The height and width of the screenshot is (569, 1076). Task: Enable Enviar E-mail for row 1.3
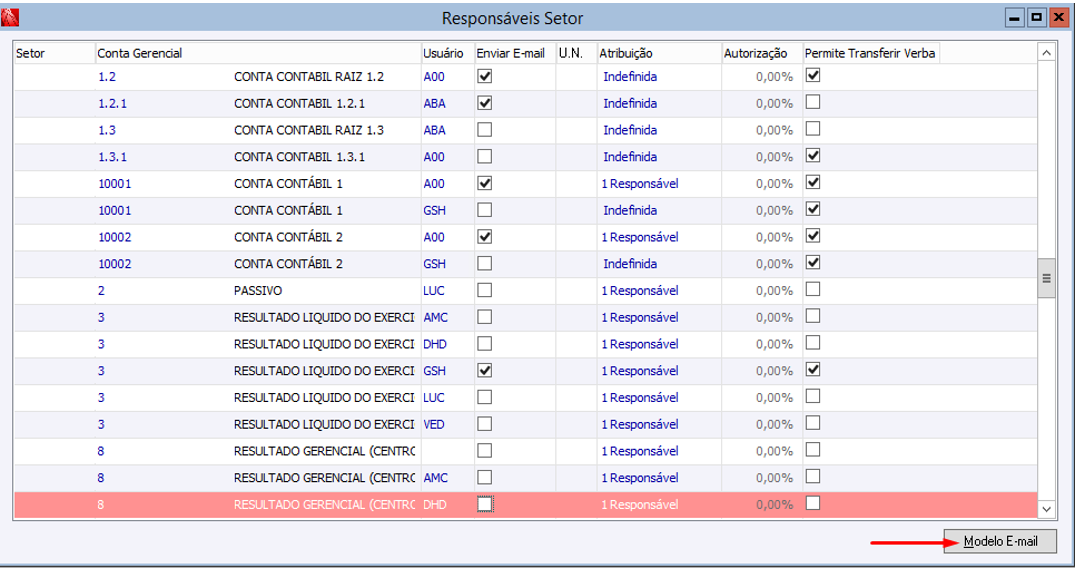[x=484, y=130]
